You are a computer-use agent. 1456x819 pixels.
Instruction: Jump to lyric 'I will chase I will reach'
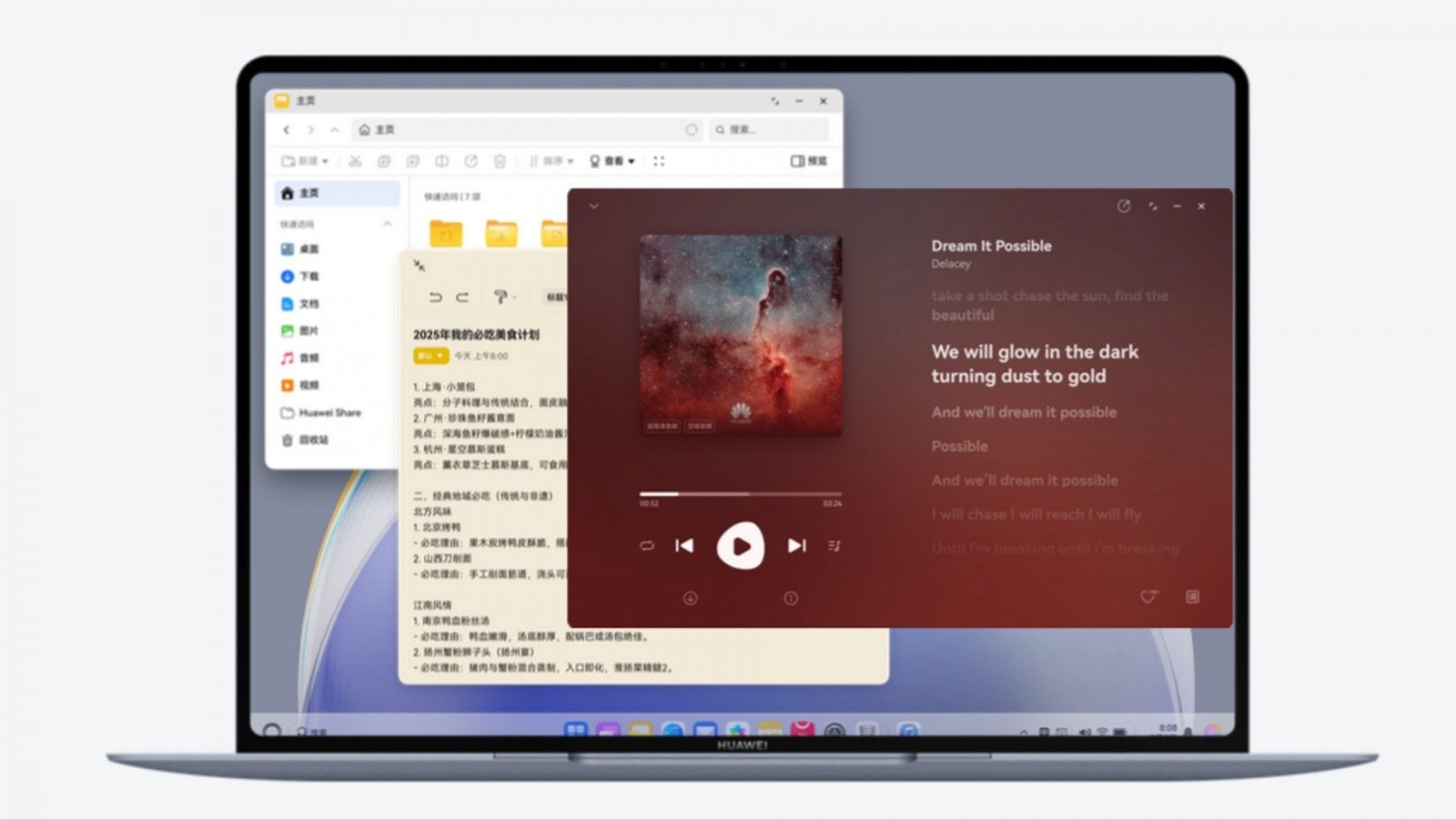tap(1036, 514)
